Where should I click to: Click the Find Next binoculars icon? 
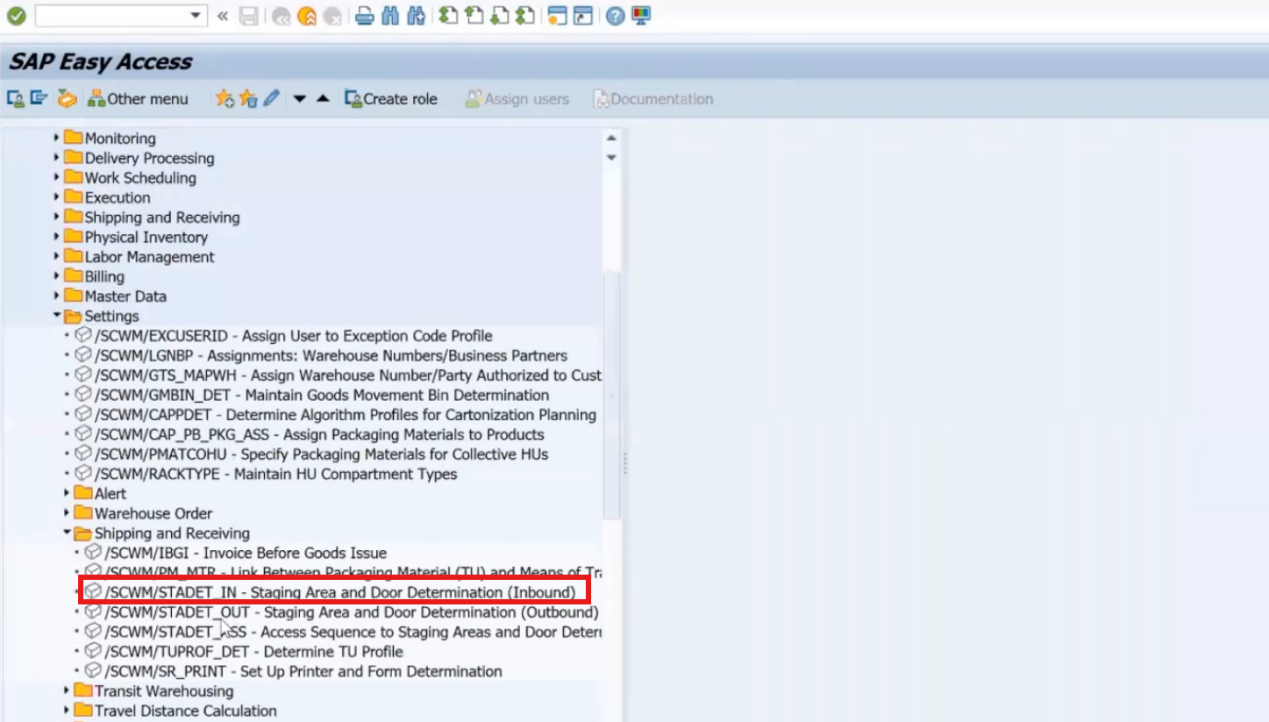coord(417,16)
